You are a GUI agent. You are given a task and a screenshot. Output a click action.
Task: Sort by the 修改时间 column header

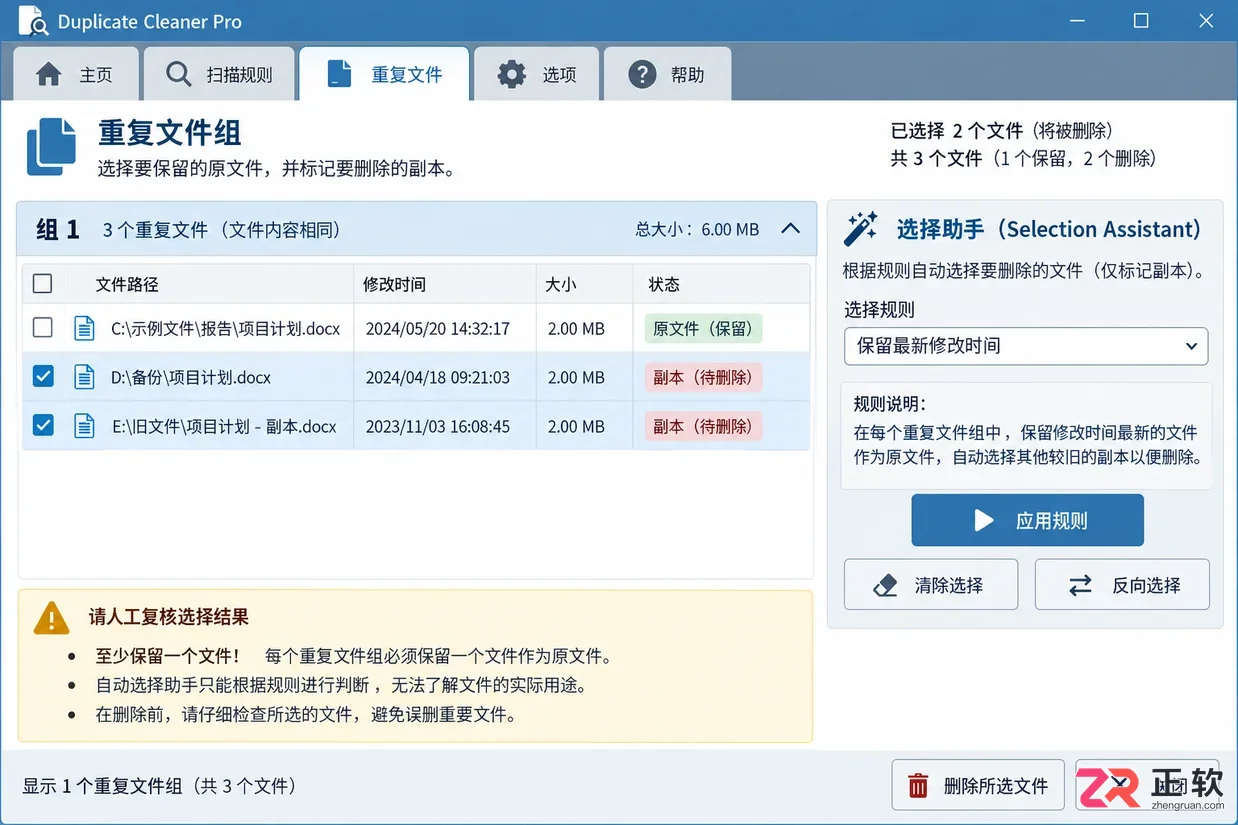click(x=394, y=284)
